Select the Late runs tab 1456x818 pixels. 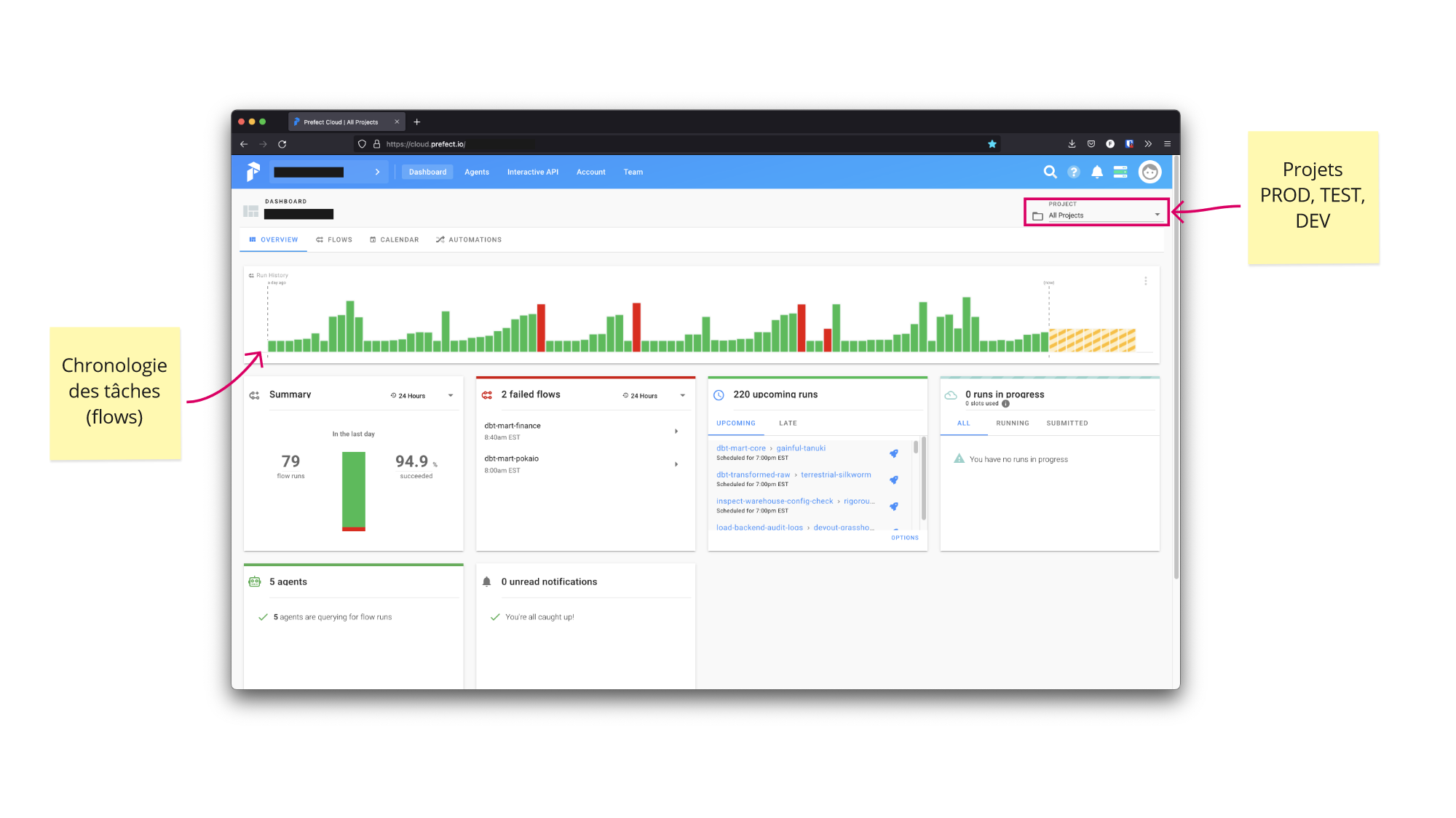(x=788, y=423)
